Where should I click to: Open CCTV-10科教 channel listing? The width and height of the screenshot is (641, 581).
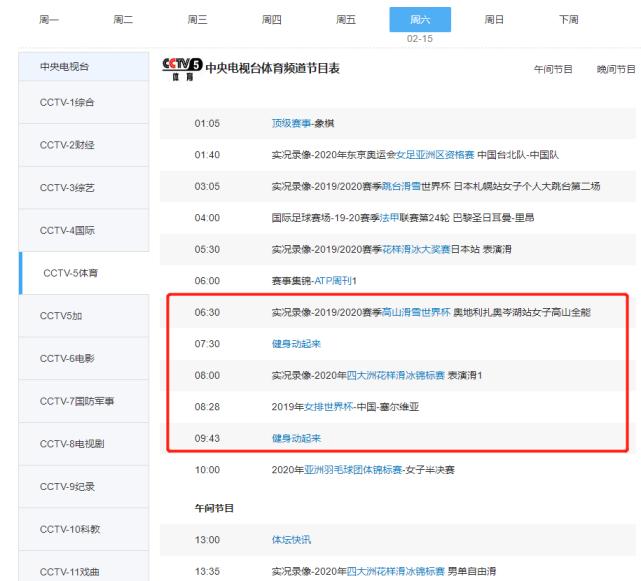click(84, 529)
